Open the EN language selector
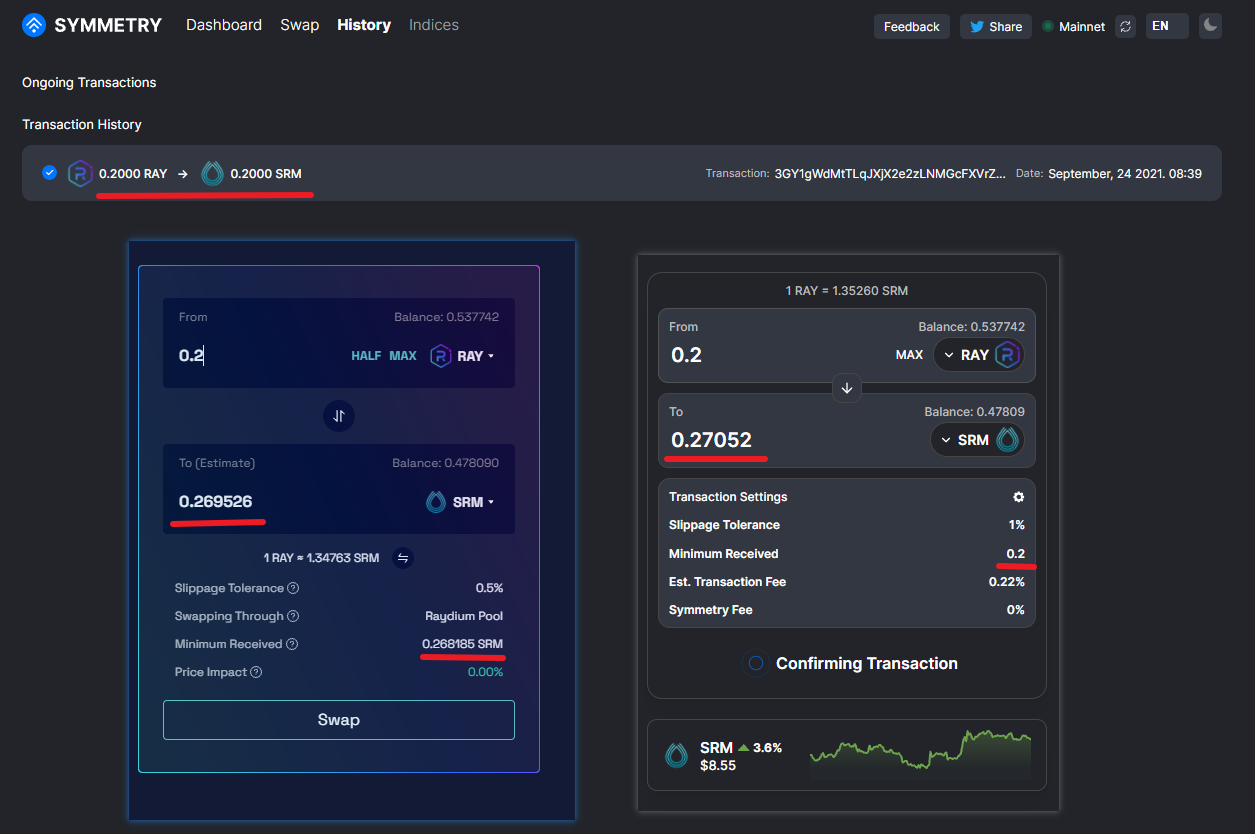The image size is (1255, 834). pyautogui.click(x=1167, y=26)
